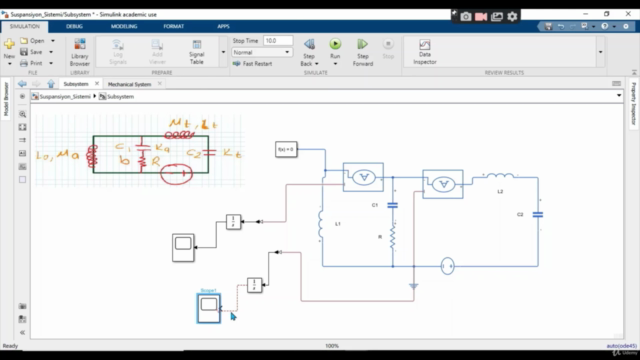640x360 pixels.
Task: Select the electrical reference ground block
Action: pyautogui.click(x=413, y=286)
